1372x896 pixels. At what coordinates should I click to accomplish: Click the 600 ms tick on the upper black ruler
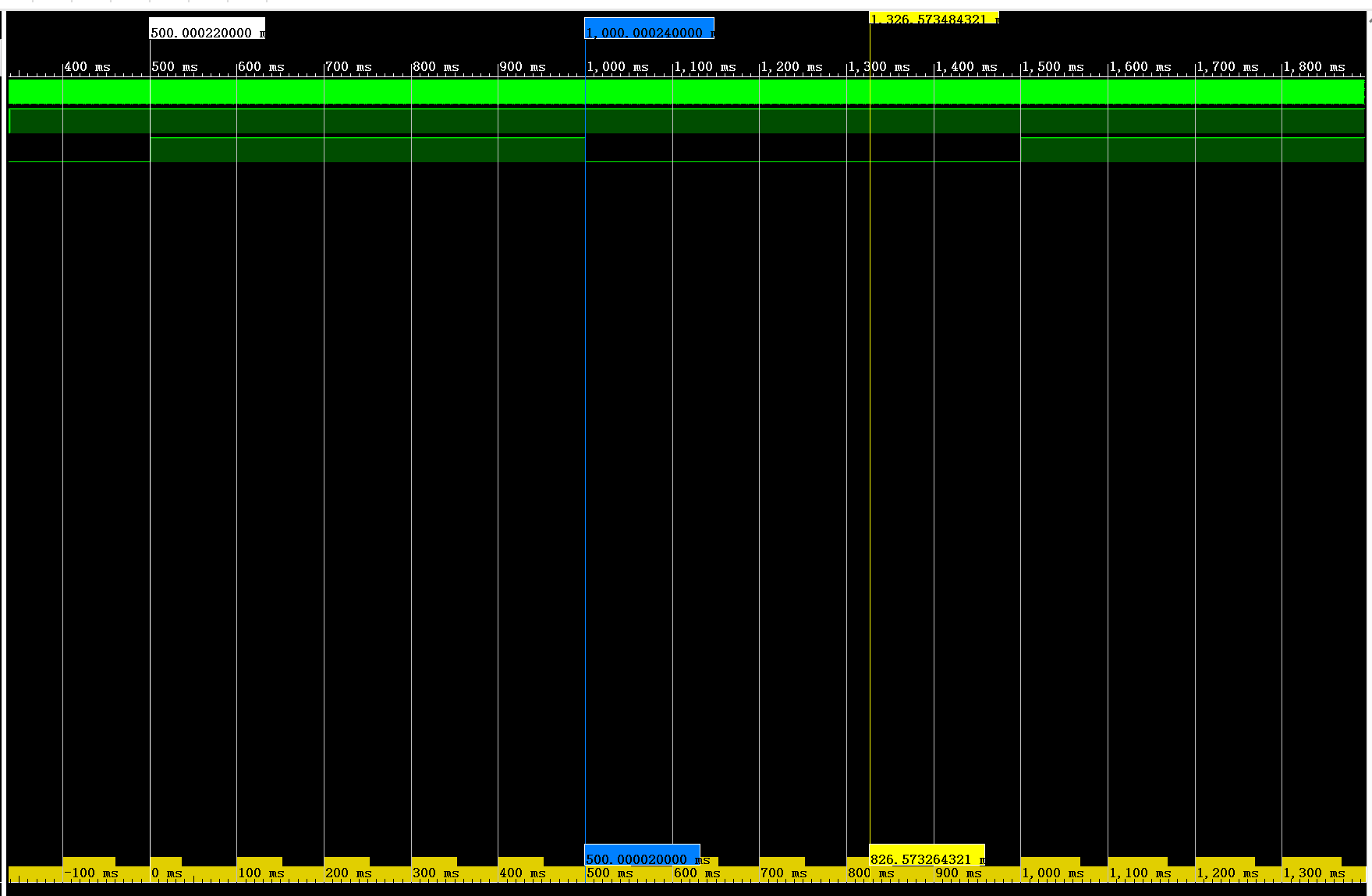pyautogui.click(x=261, y=67)
